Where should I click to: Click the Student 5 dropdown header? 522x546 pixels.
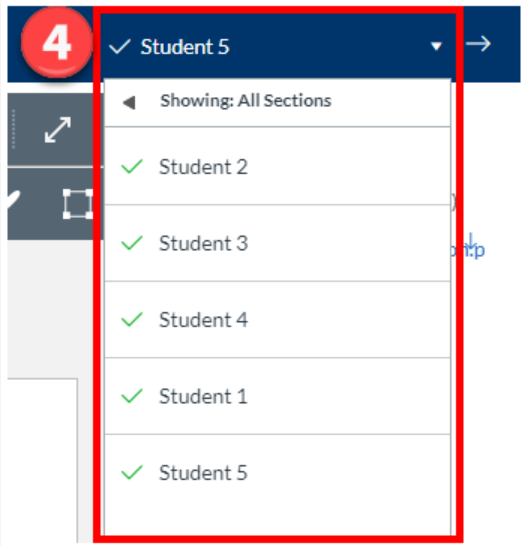278,46
